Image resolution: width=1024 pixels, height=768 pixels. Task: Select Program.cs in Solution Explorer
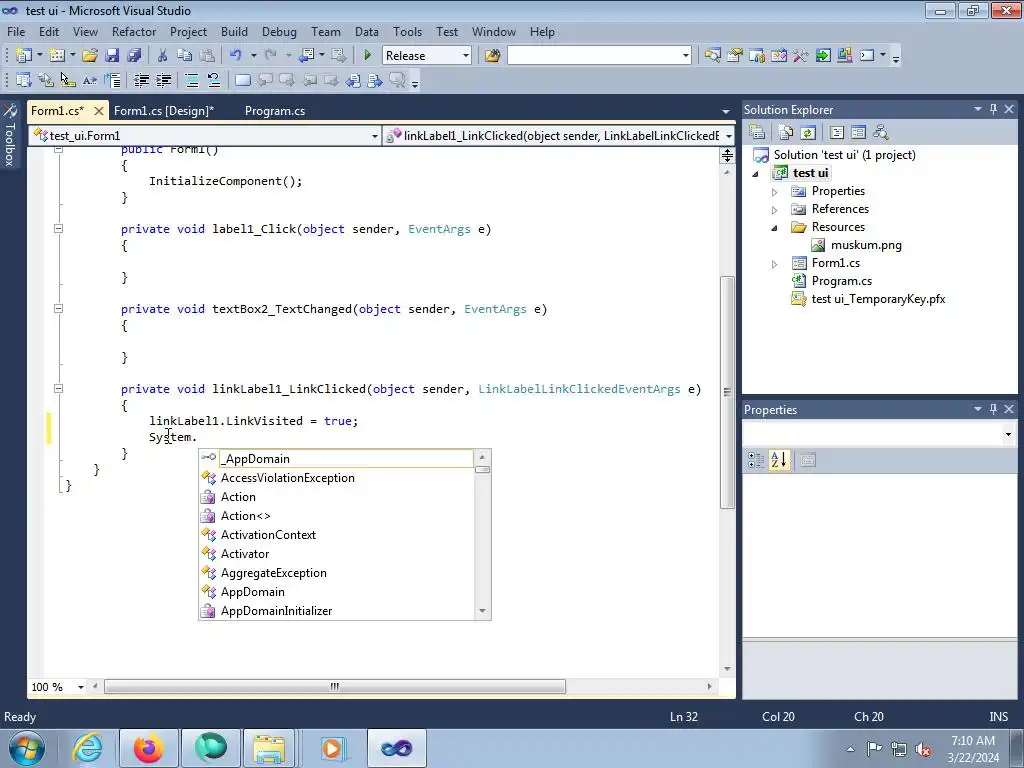point(841,281)
